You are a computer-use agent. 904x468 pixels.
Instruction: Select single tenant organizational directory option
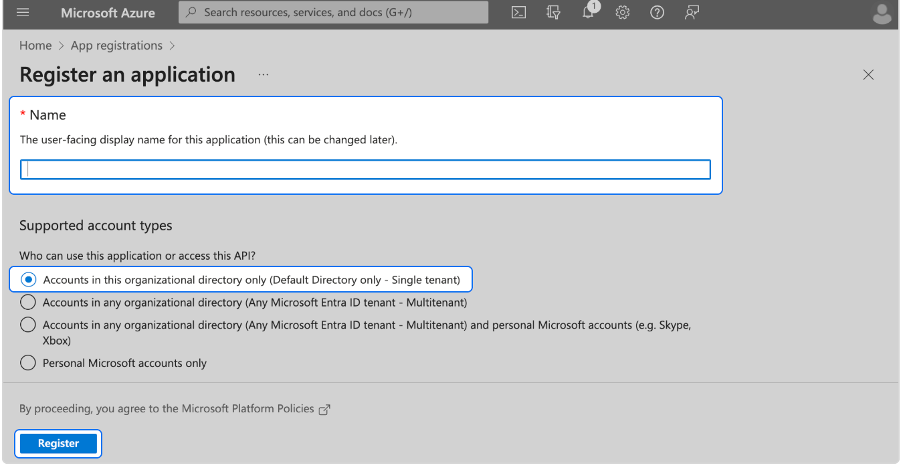[x=28, y=279]
